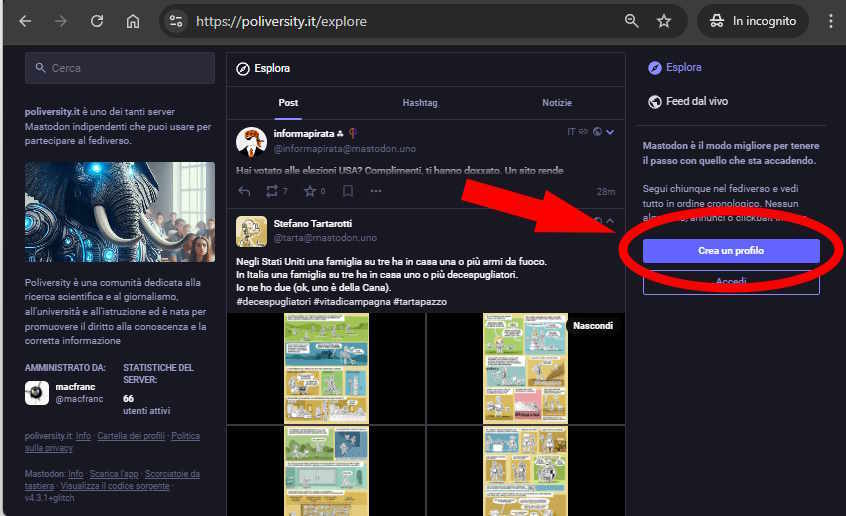Open the Chrome three-dot menu
The height and width of the screenshot is (516, 846).
(830, 21)
